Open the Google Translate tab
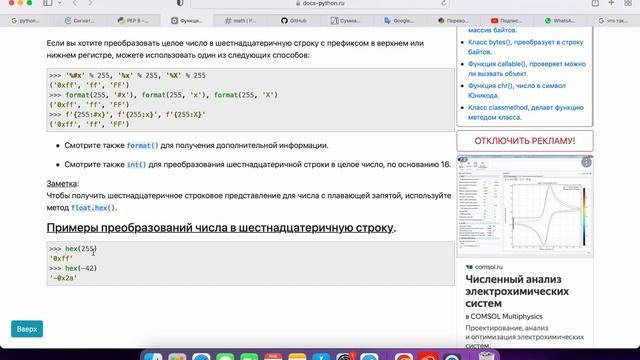640x360 pixels. click(399, 20)
